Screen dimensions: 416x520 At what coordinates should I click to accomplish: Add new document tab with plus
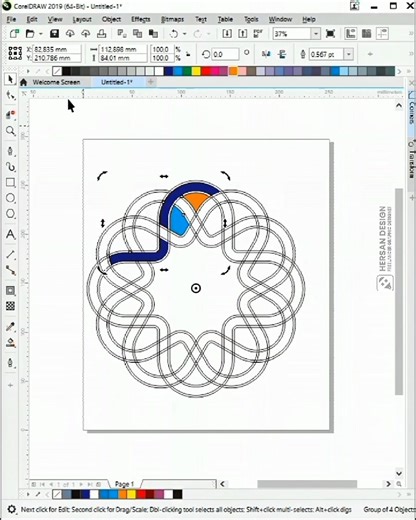point(151,82)
